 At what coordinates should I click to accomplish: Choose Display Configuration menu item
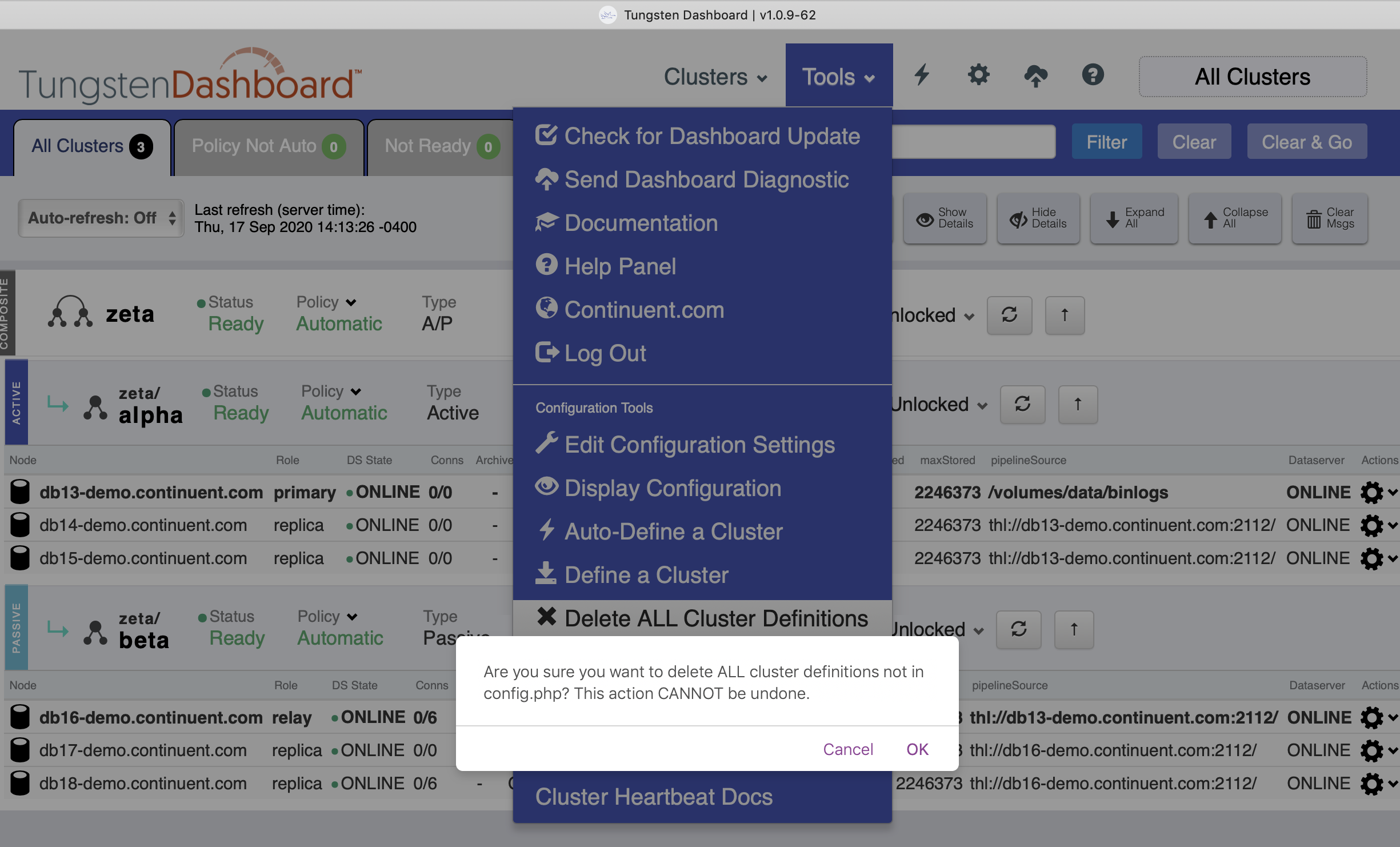pyautogui.click(x=702, y=488)
